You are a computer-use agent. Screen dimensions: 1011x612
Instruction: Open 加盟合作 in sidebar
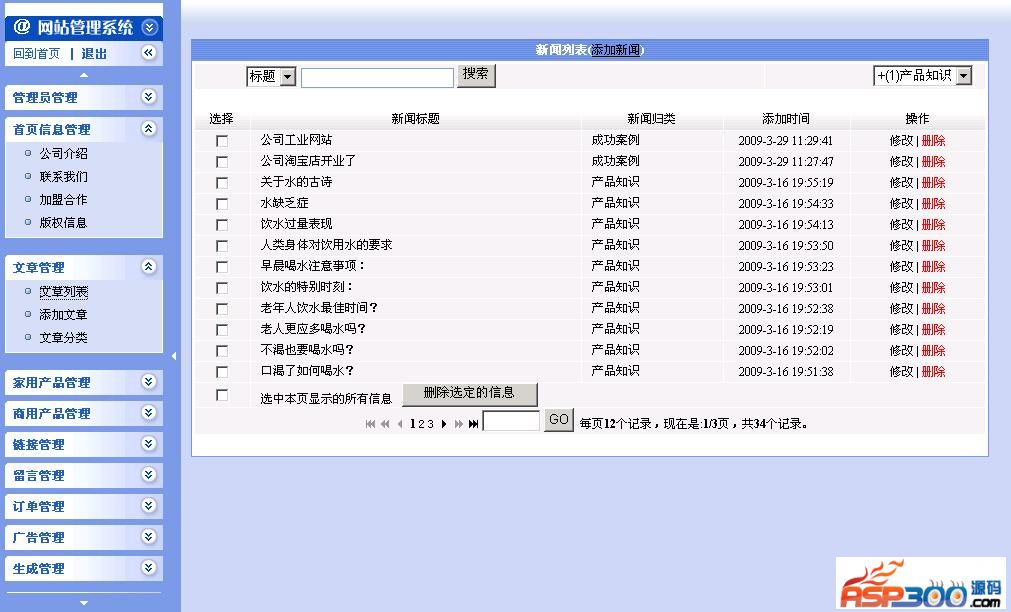tap(63, 200)
